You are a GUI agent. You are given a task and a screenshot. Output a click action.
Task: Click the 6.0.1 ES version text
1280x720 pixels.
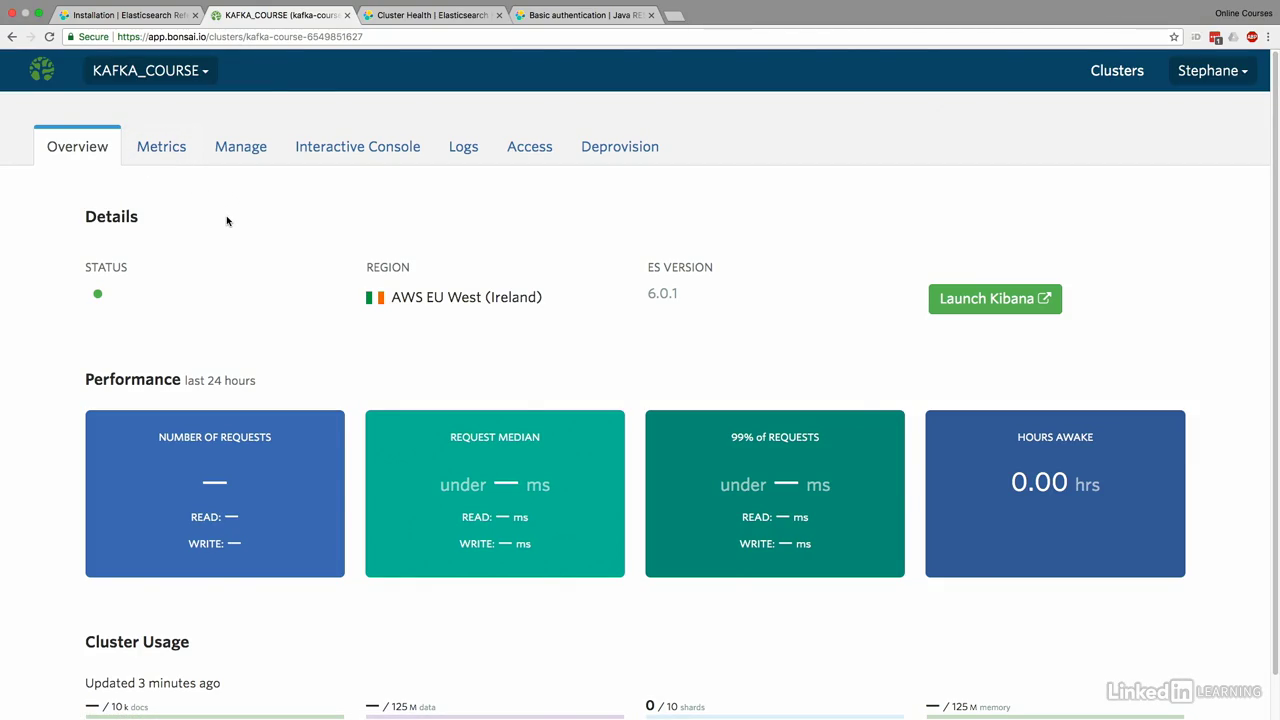tap(662, 293)
